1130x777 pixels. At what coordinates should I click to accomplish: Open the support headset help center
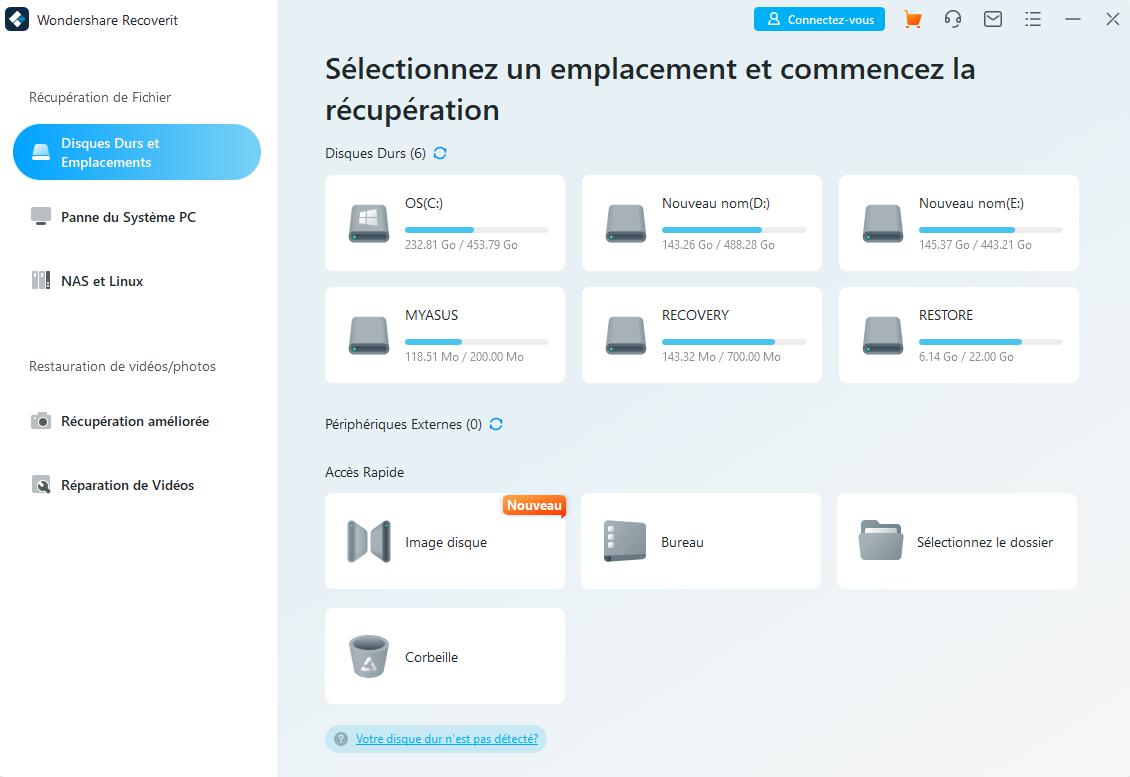pyautogui.click(x=952, y=18)
